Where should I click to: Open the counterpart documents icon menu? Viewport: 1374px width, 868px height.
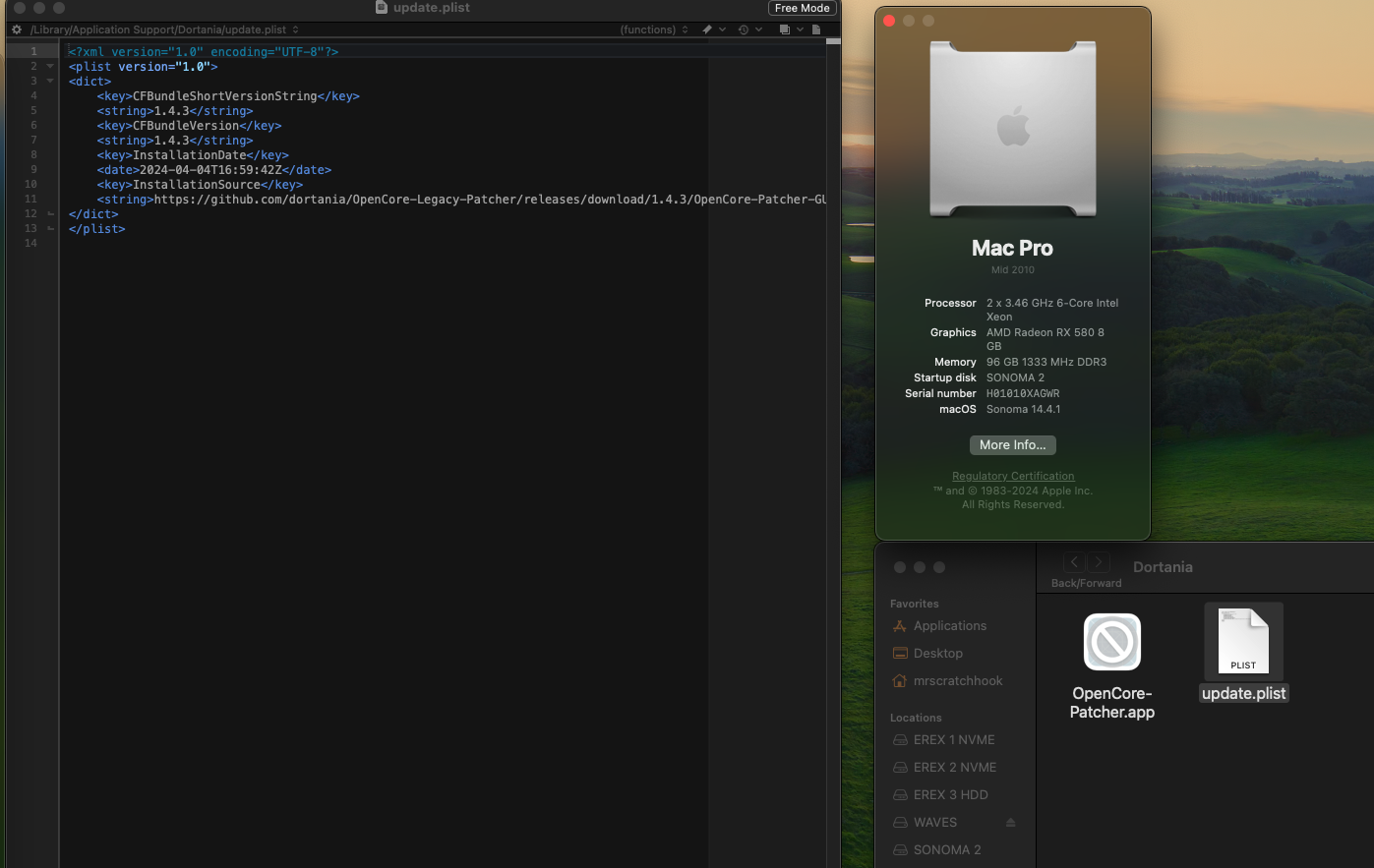(790, 29)
